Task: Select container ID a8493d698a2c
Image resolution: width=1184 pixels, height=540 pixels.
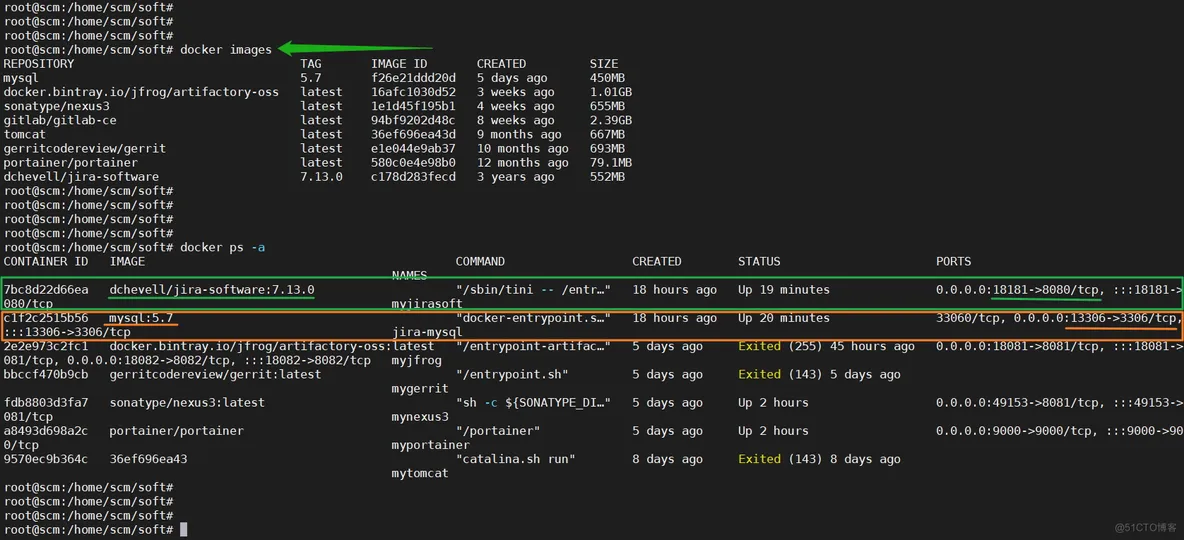Action: 45,430
